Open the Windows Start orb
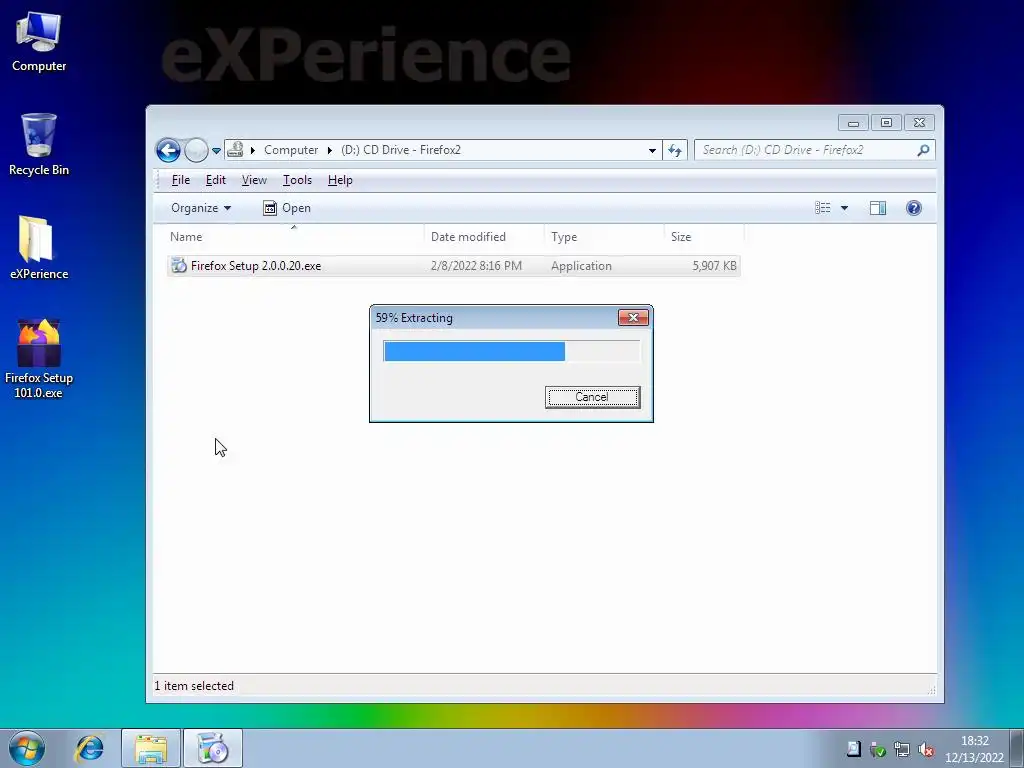1024x768 pixels. pyautogui.click(x=27, y=748)
